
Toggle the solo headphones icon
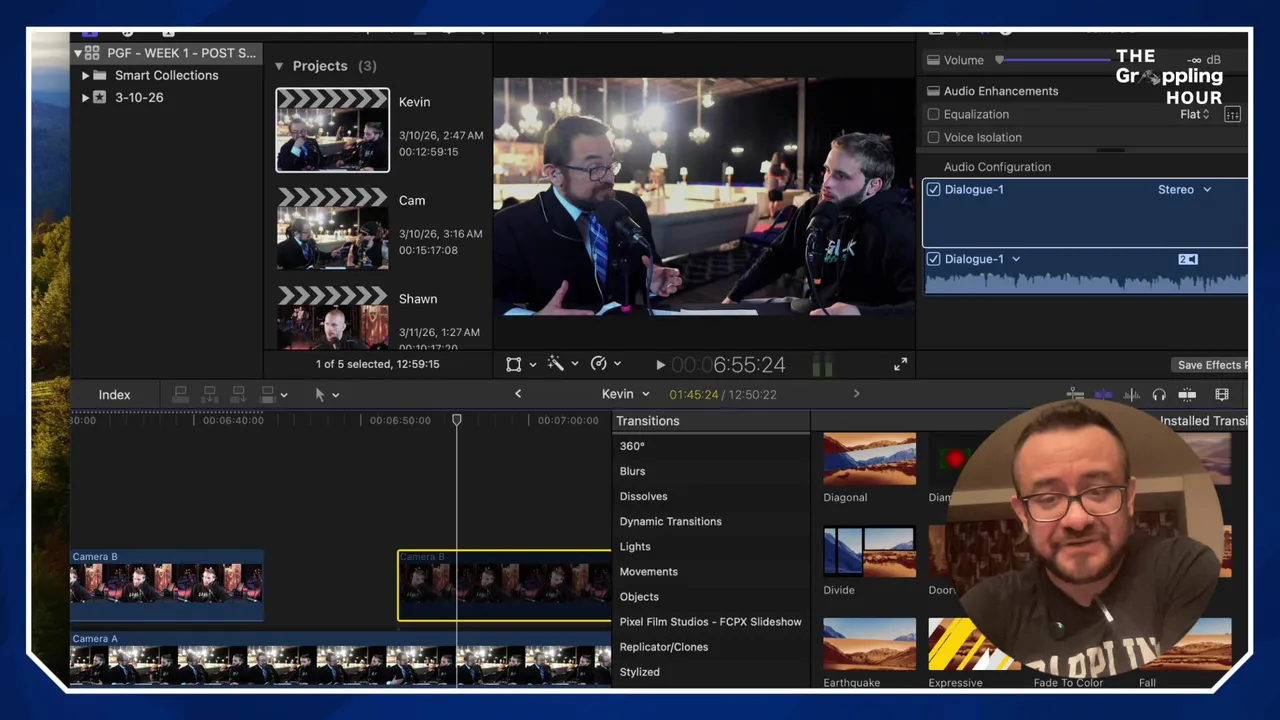click(1159, 395)
